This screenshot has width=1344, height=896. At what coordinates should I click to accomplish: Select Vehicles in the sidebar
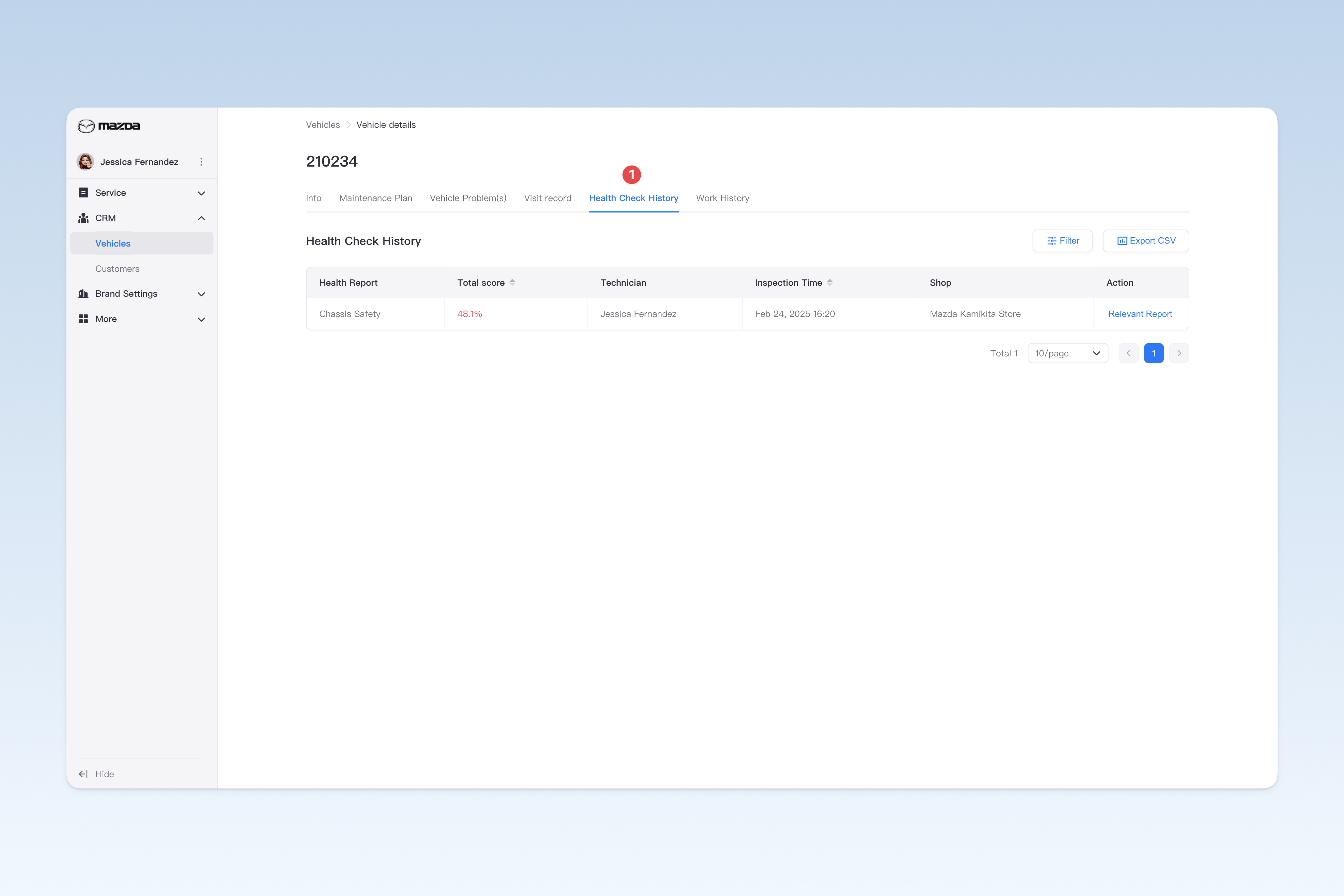(x=142, y=244)
